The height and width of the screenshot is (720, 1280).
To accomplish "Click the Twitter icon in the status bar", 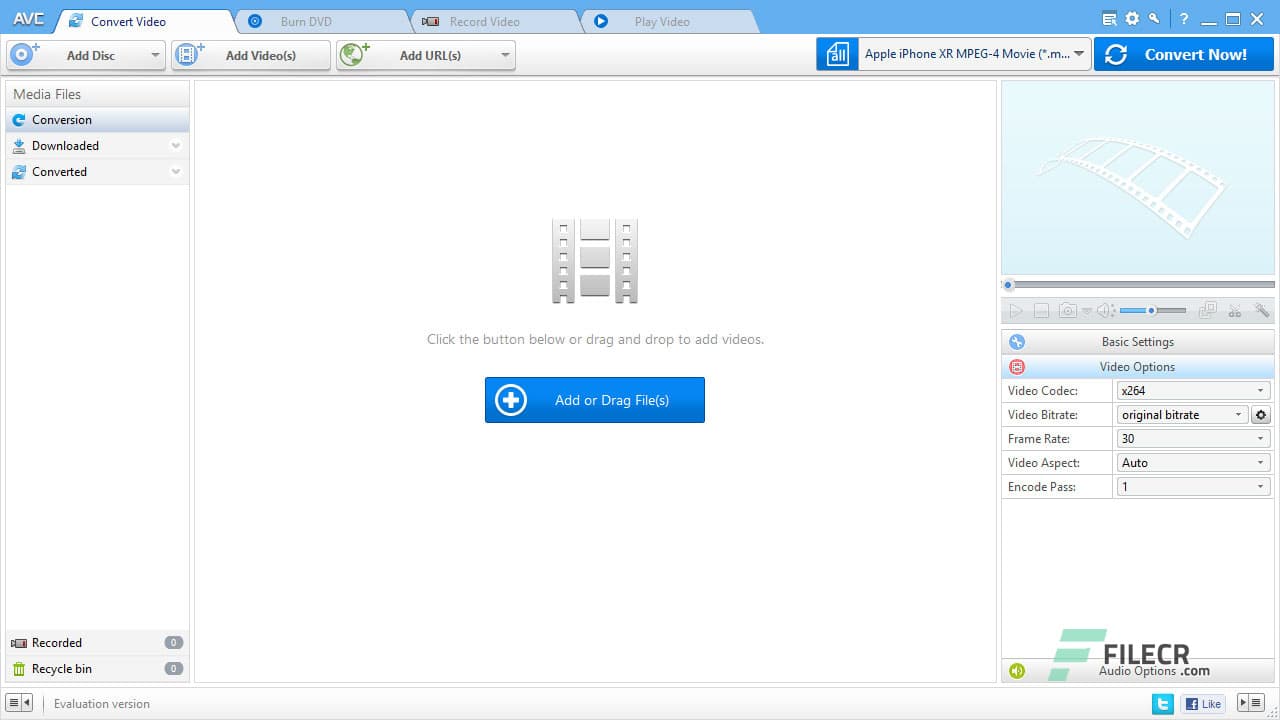I will (x=1162, y=703).
